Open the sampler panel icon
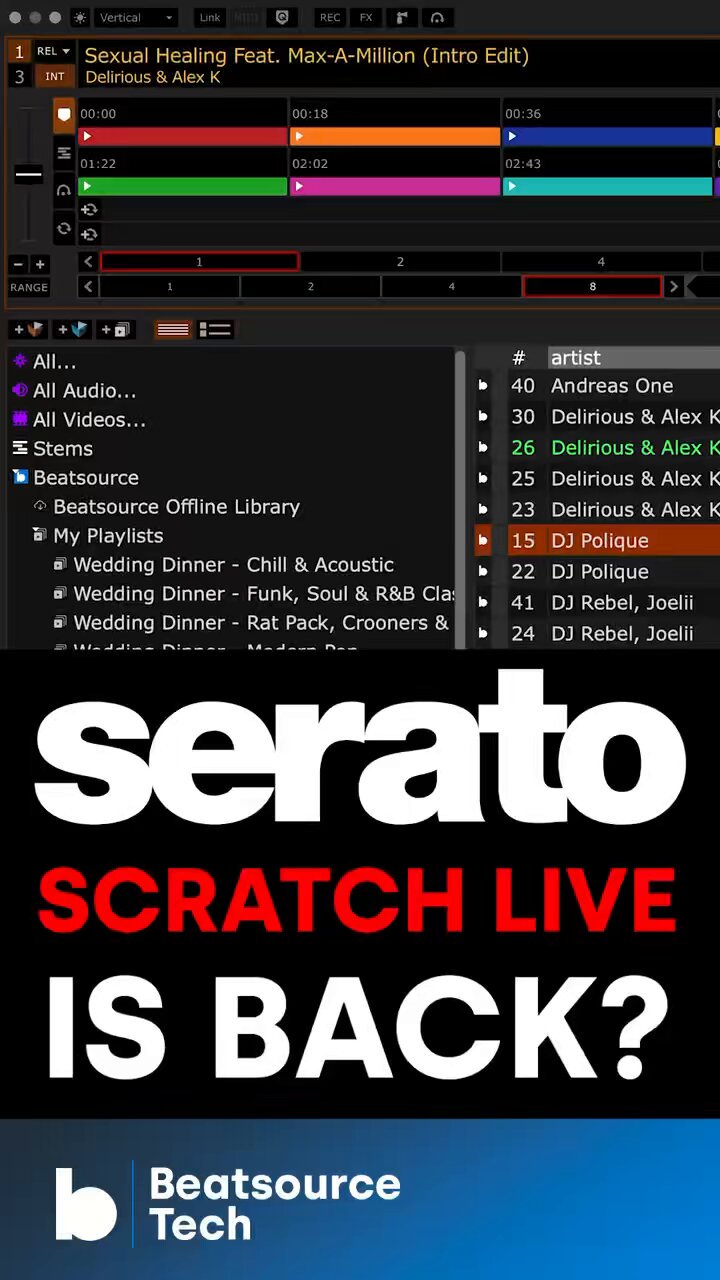 click(401, 17)
